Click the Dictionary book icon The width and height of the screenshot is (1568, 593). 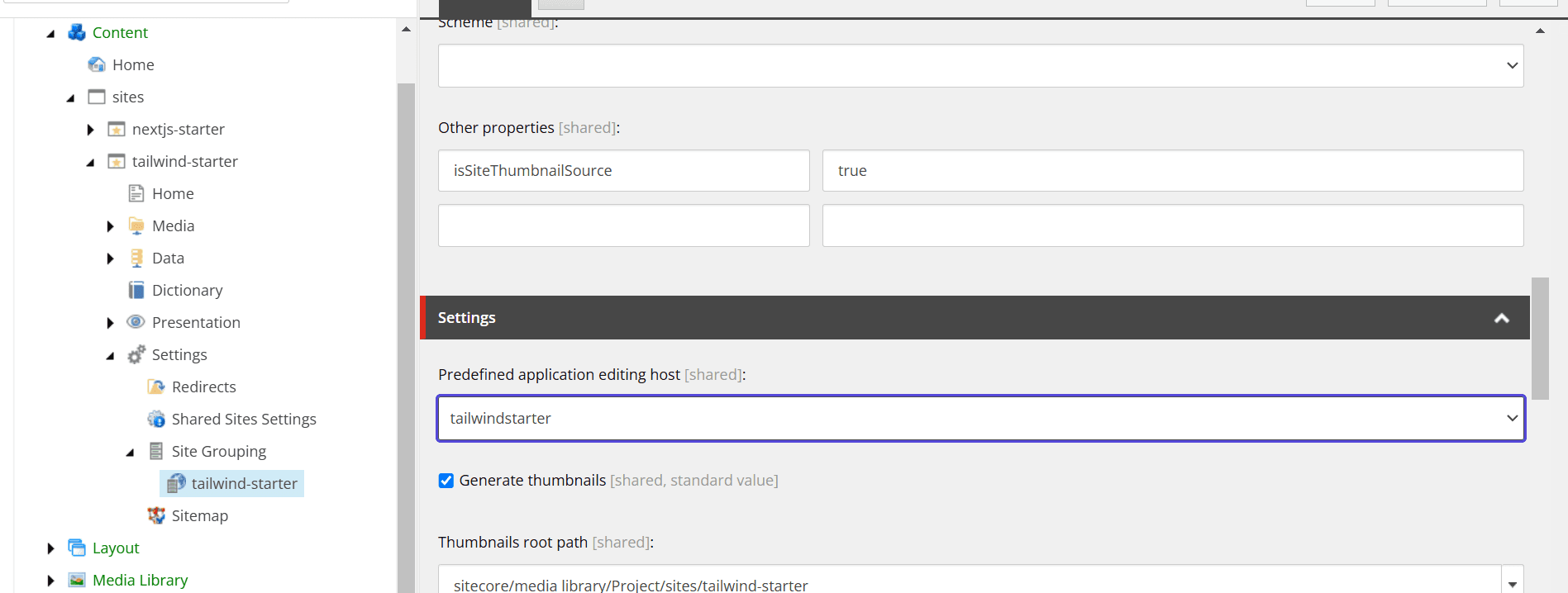136,290
